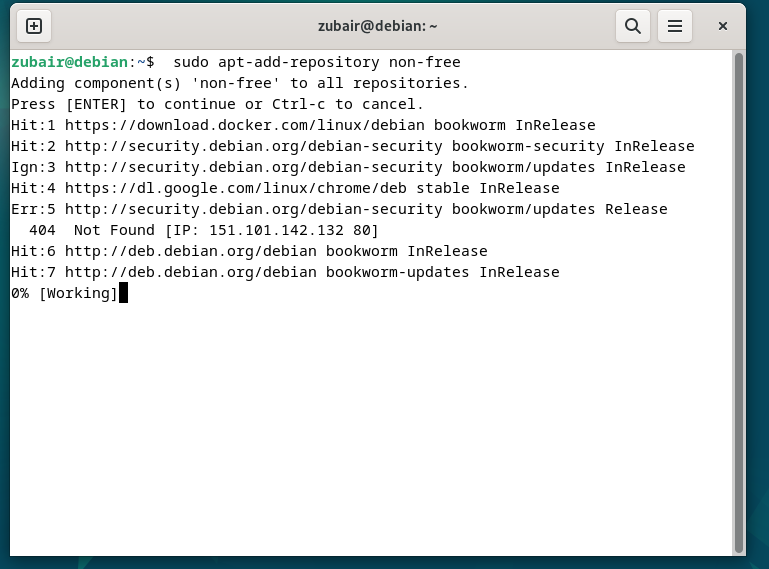This screenshot has width=769, height=569.
Task: Open a new terminal tab
Action: [x=34, y=26]
